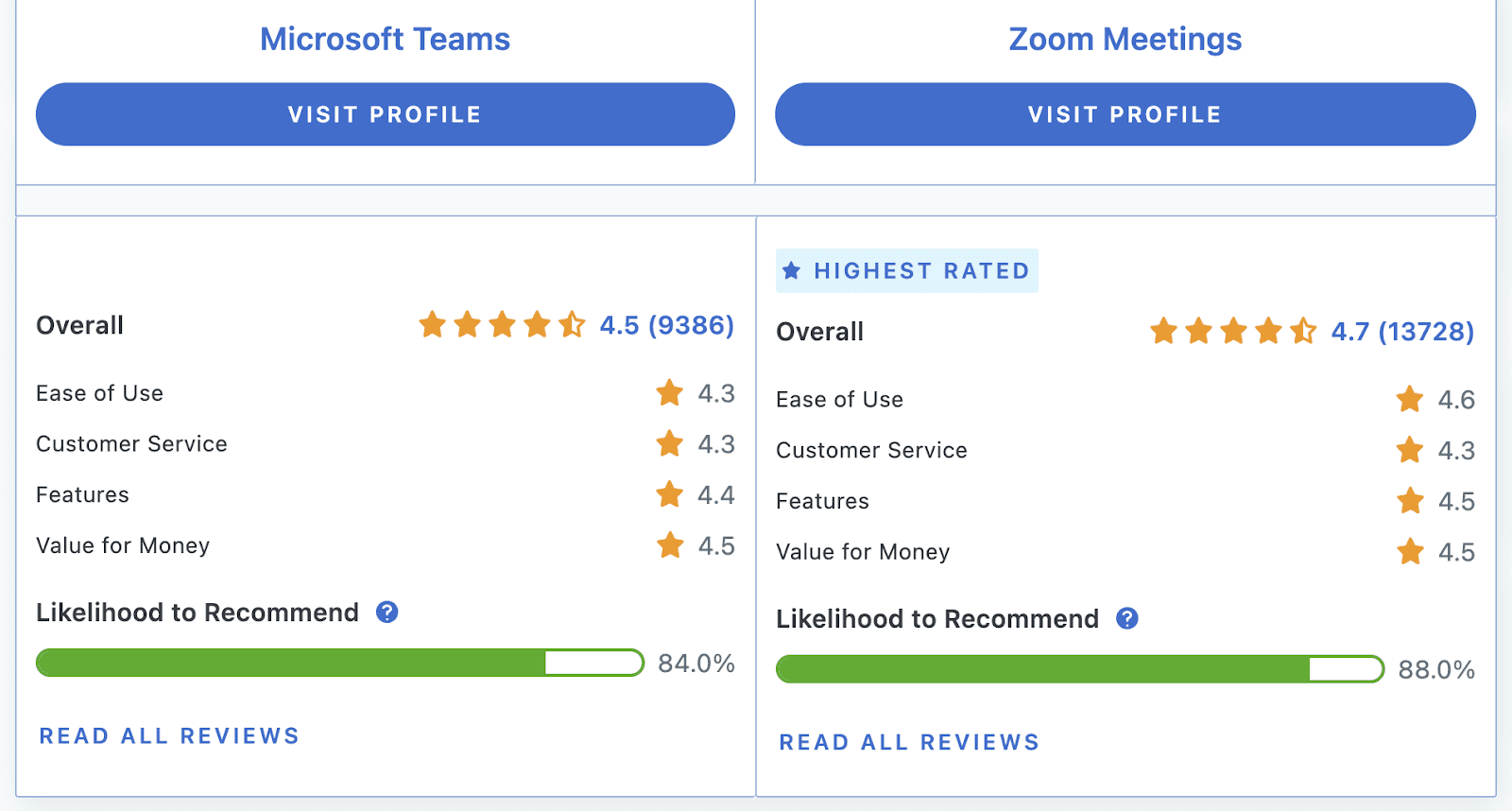Visit the Microsoft Teams profile
The width and height of the screenshot is (1512, 811).
pos(384,114)
